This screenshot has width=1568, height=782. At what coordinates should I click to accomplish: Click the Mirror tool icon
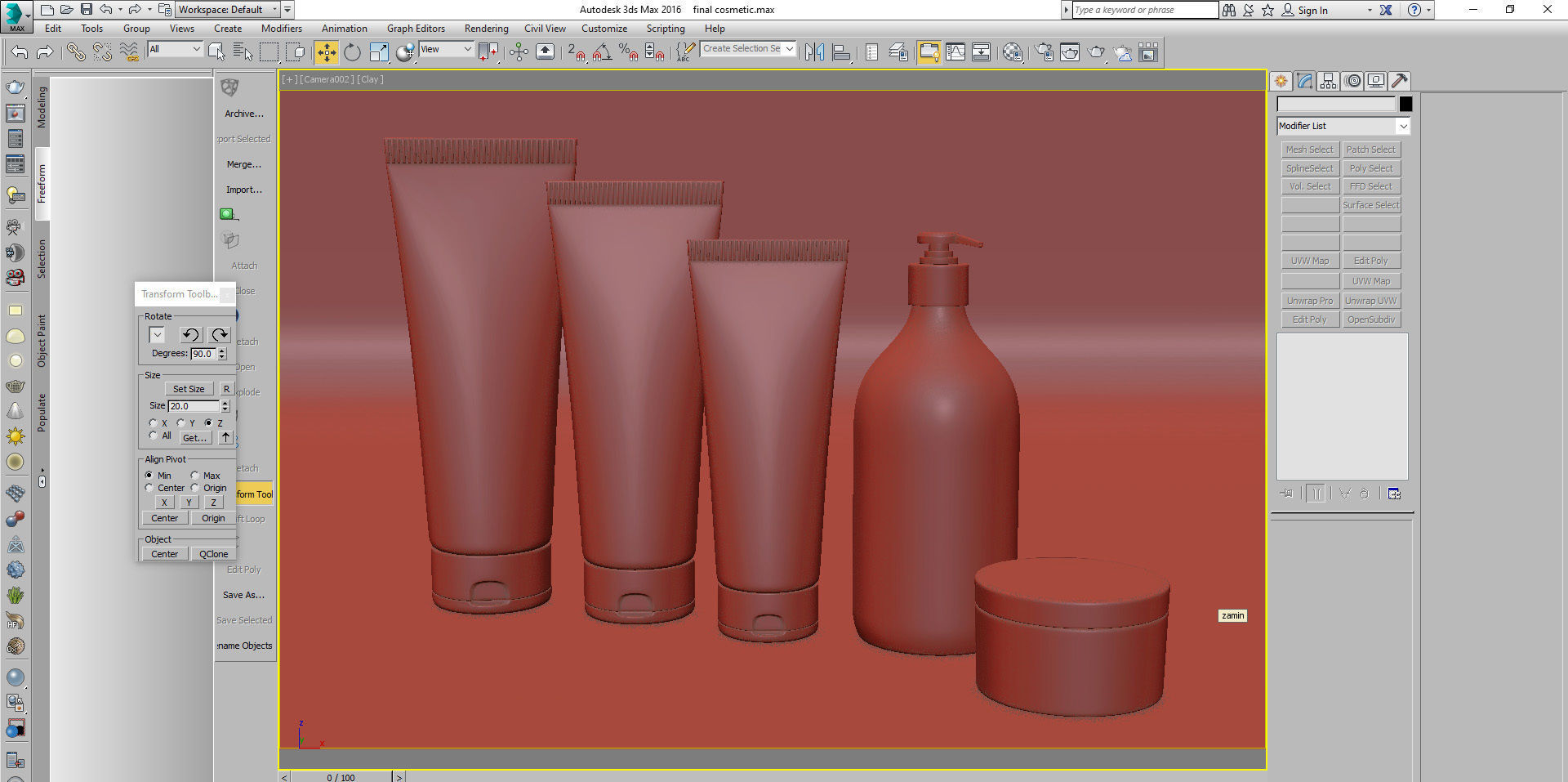point(814,52)
